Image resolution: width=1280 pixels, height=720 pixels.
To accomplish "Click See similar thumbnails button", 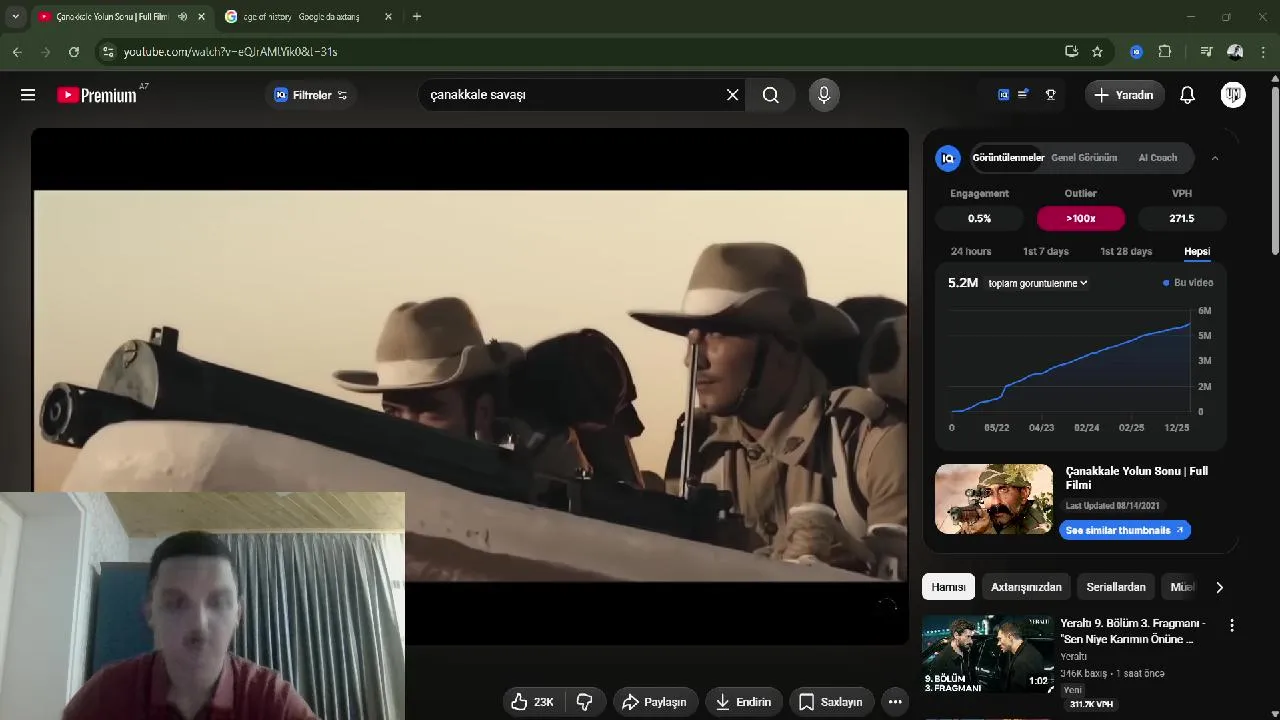I will (1125, 530).
